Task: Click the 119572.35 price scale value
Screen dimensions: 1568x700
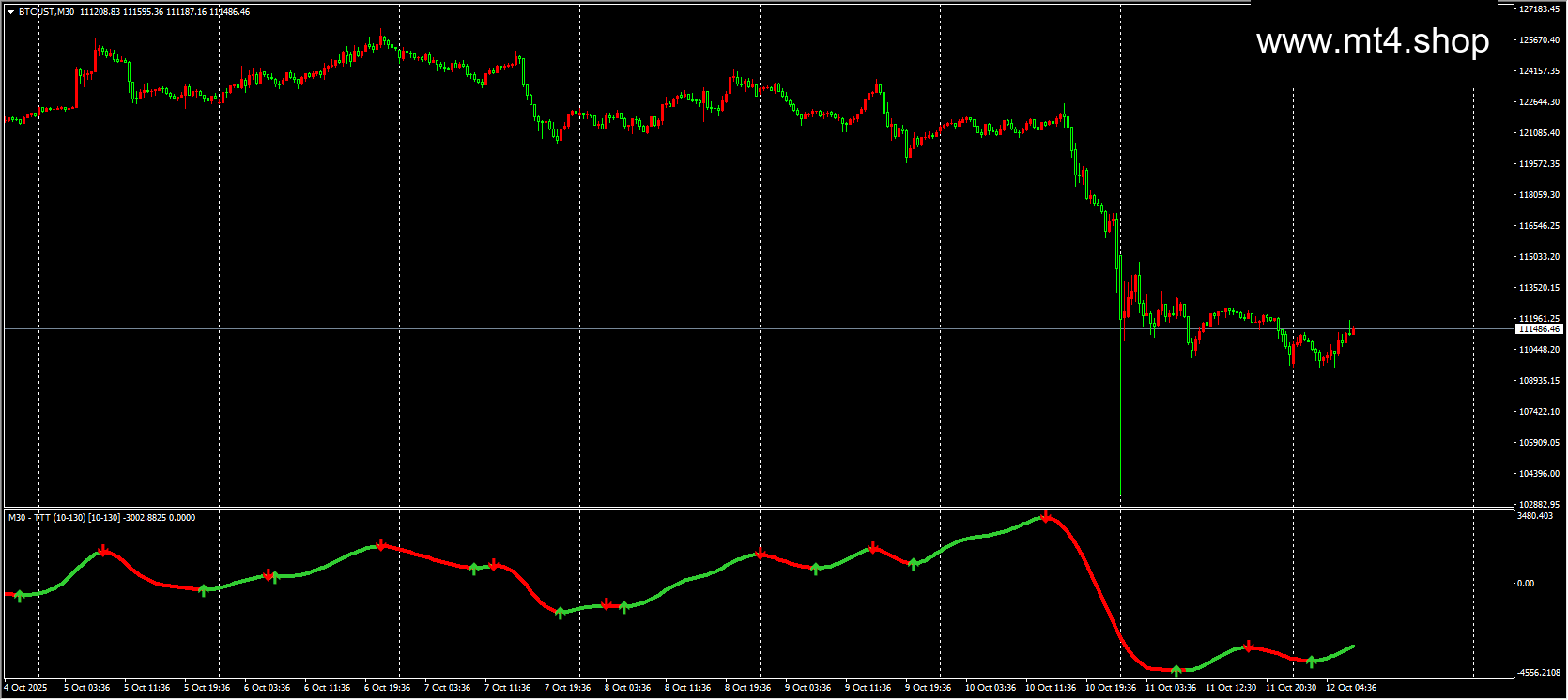Action: pyautogui.click(x=1539, y=164)
